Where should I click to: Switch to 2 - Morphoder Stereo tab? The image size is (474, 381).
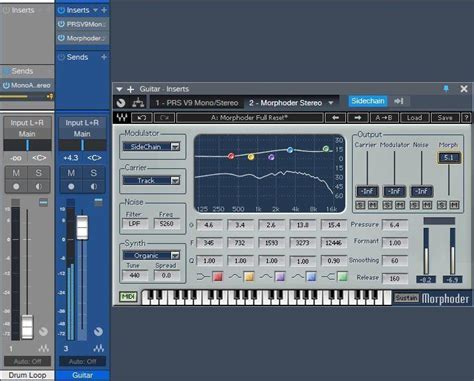285,103
